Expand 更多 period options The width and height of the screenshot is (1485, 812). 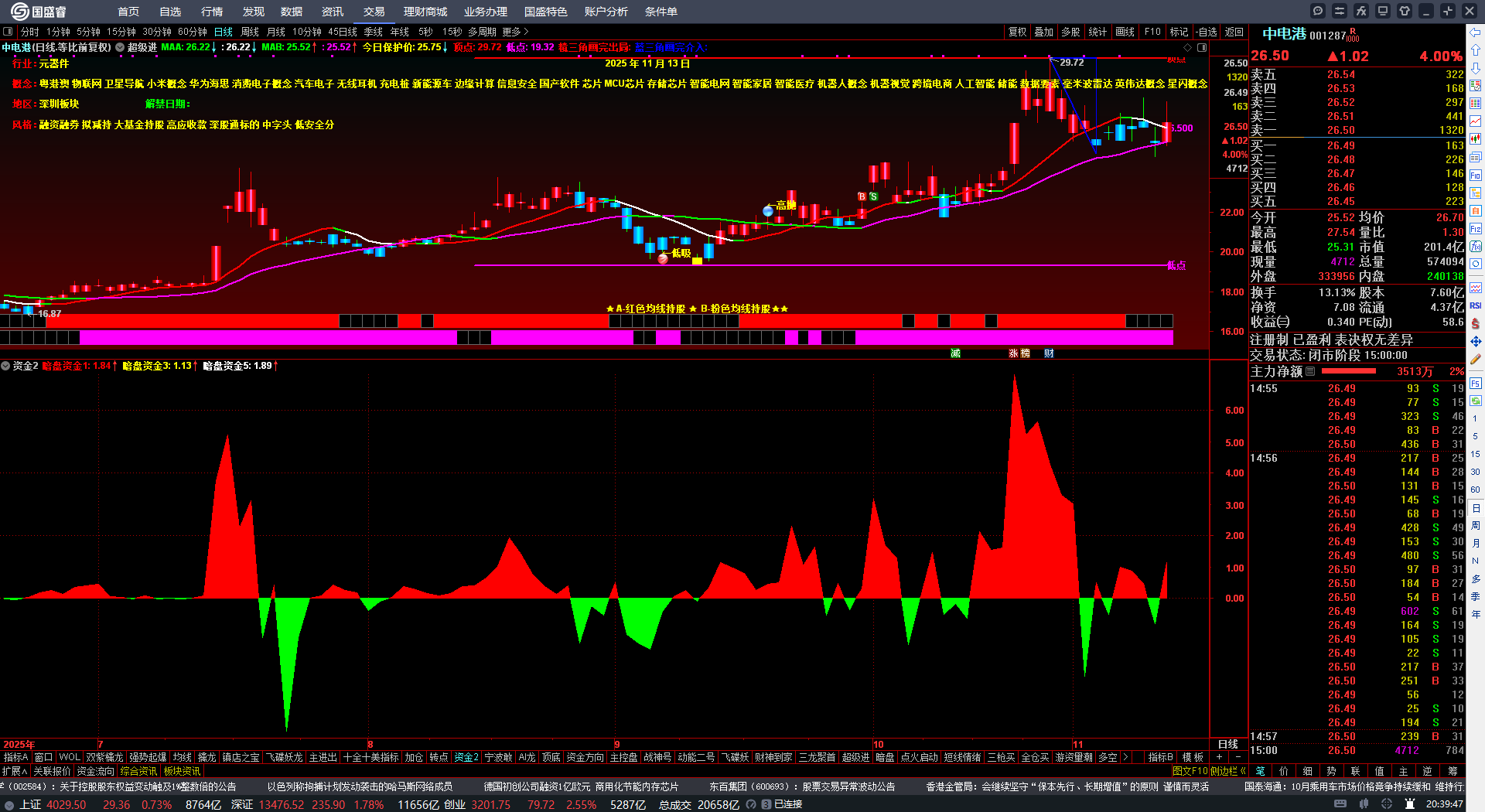[x=515, y=32]
